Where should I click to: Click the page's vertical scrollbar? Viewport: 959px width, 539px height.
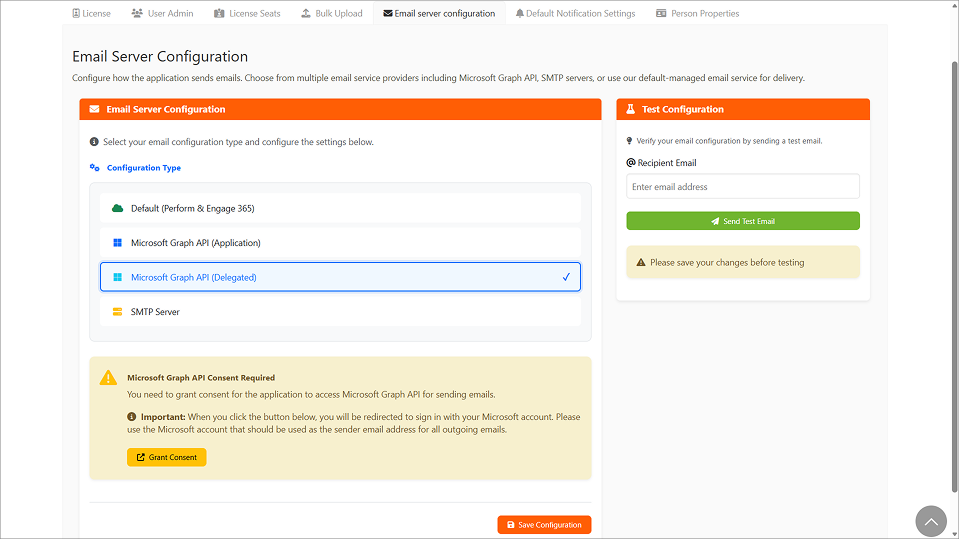954,275
